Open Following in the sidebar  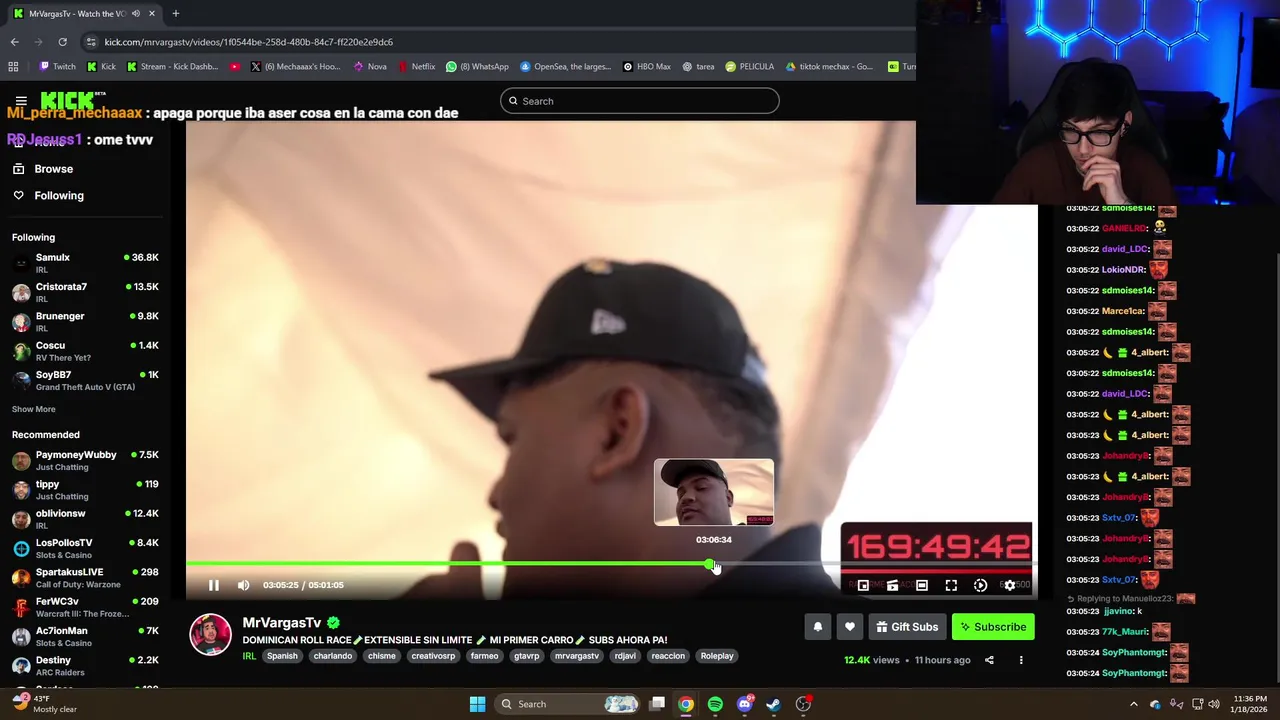click(59, 196)
